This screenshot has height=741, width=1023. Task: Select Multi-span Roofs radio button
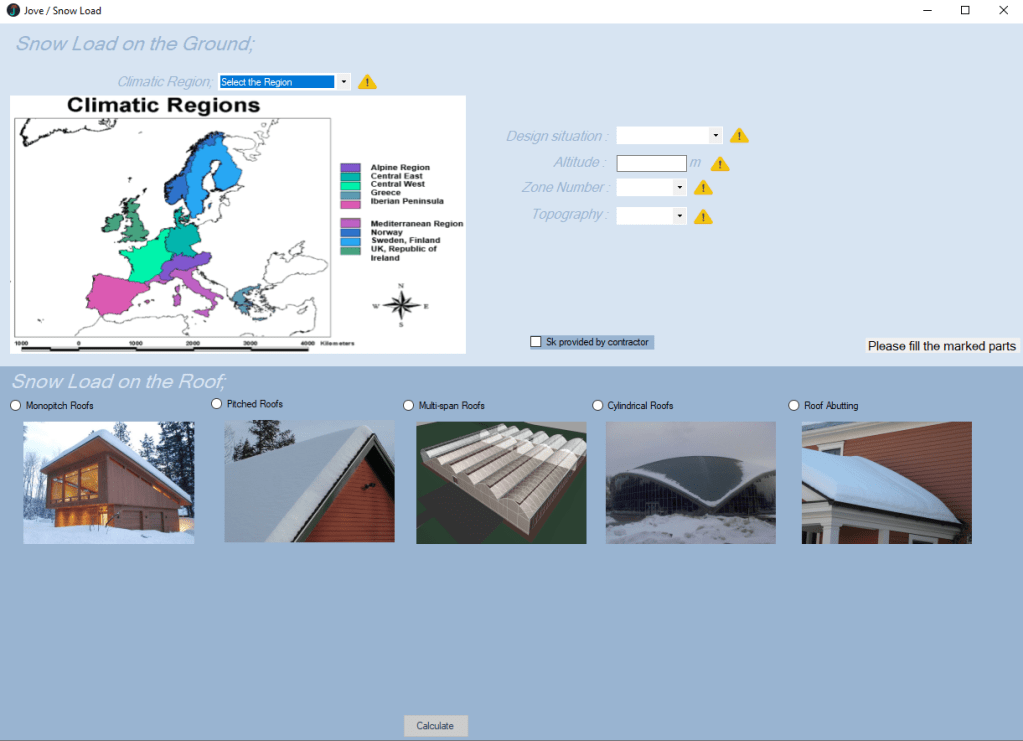click(x=408, y=406)
